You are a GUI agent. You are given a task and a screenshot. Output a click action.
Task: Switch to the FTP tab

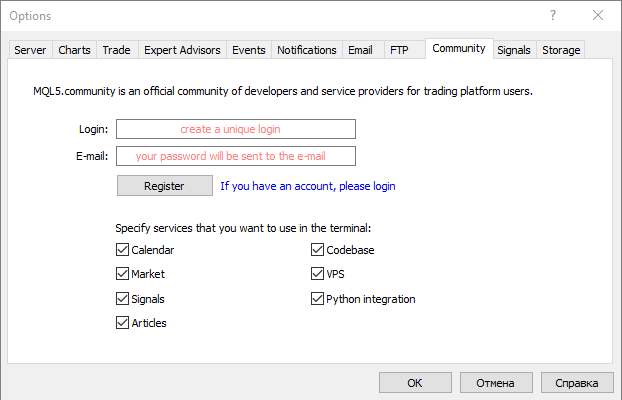pos(399,50)
